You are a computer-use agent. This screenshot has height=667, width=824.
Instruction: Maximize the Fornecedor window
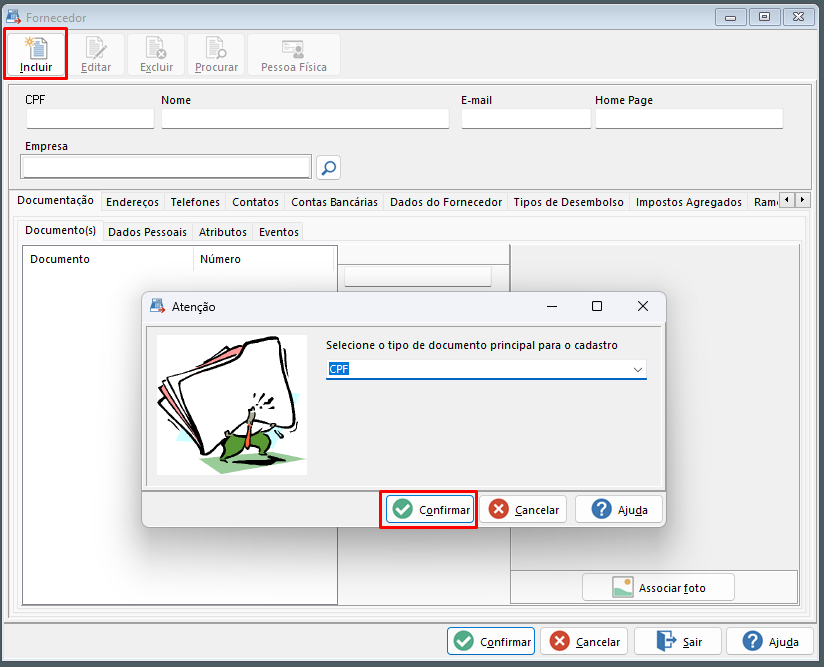(x=765, y=17)
